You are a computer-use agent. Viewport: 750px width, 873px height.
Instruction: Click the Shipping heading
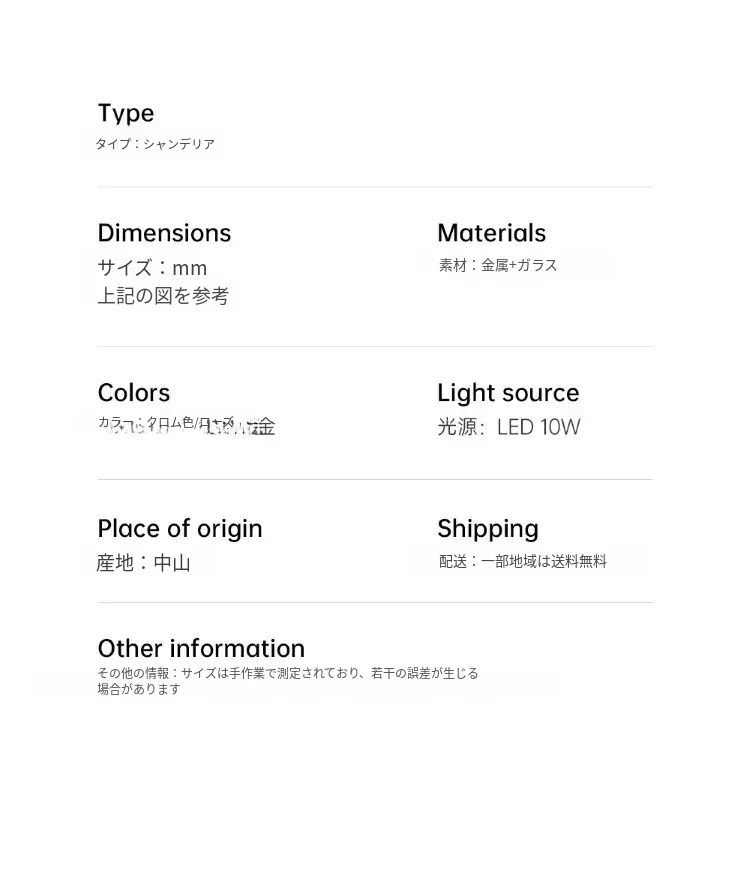[487, 528]
